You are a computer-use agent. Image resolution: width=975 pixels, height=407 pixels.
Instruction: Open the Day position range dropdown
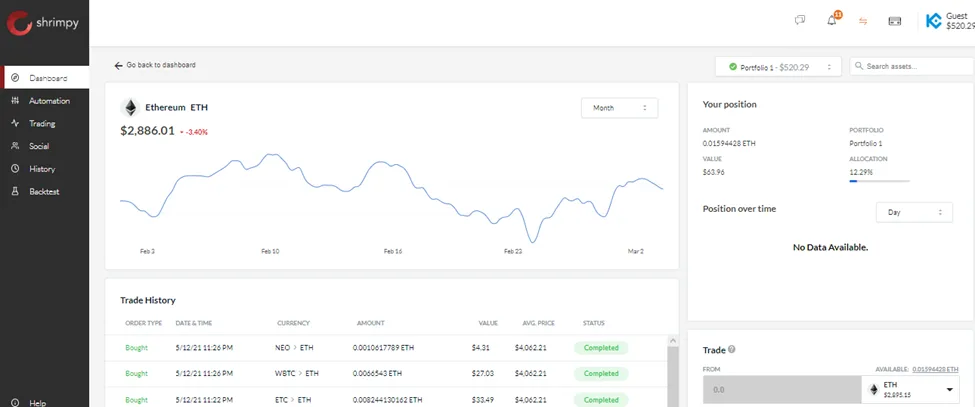click(914, 212)
